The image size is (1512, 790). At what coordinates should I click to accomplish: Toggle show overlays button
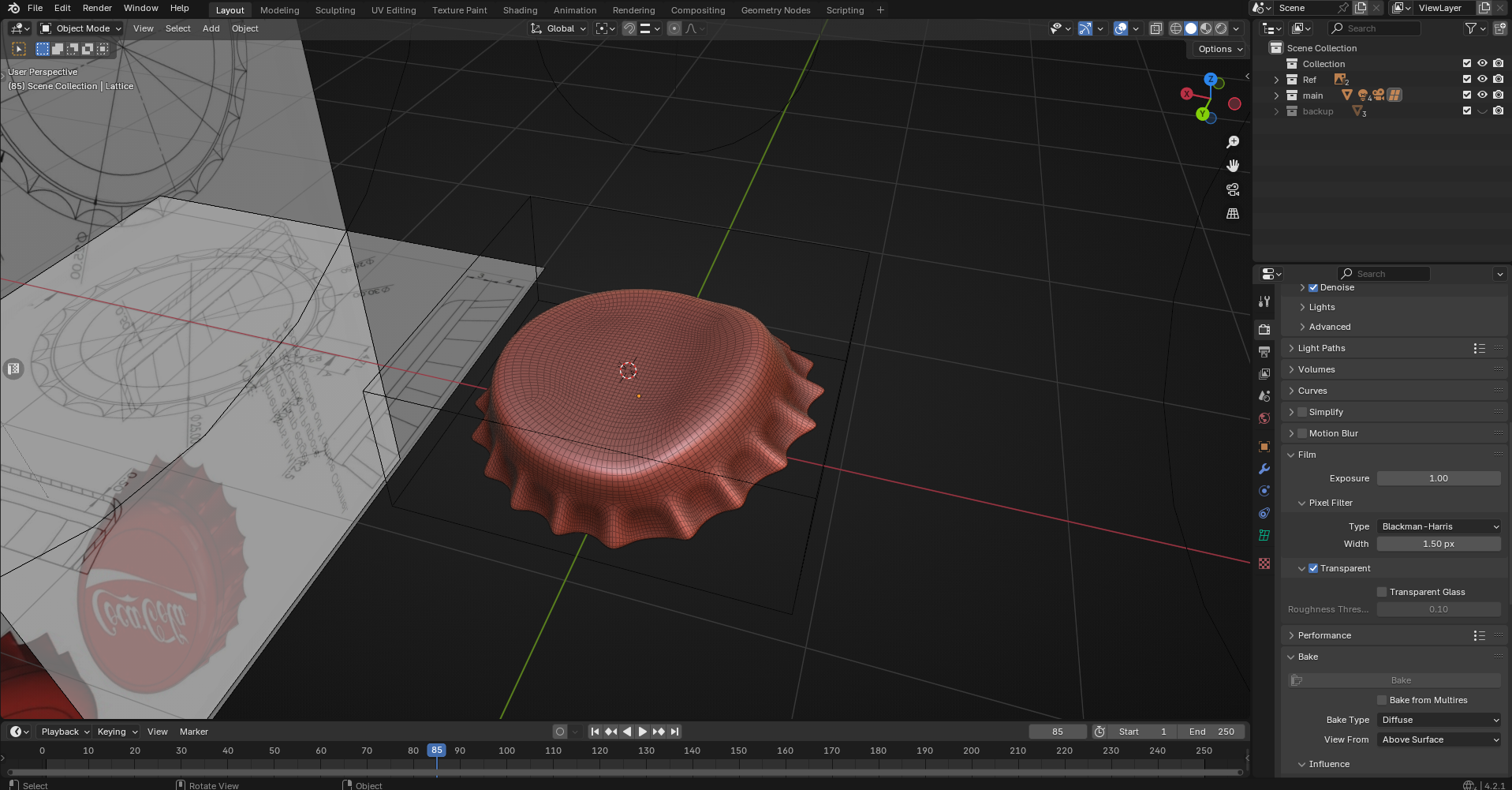click(1121, 28)
